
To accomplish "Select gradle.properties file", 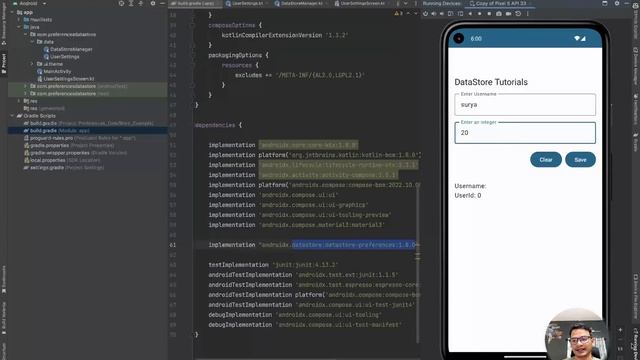I will tap(69, 145).
